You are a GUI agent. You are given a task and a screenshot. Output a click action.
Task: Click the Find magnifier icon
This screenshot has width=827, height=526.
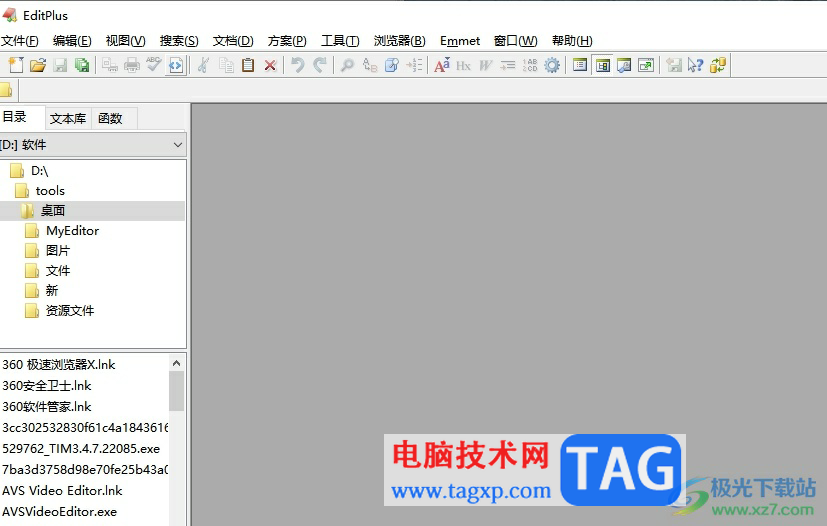tap(347, 65)
